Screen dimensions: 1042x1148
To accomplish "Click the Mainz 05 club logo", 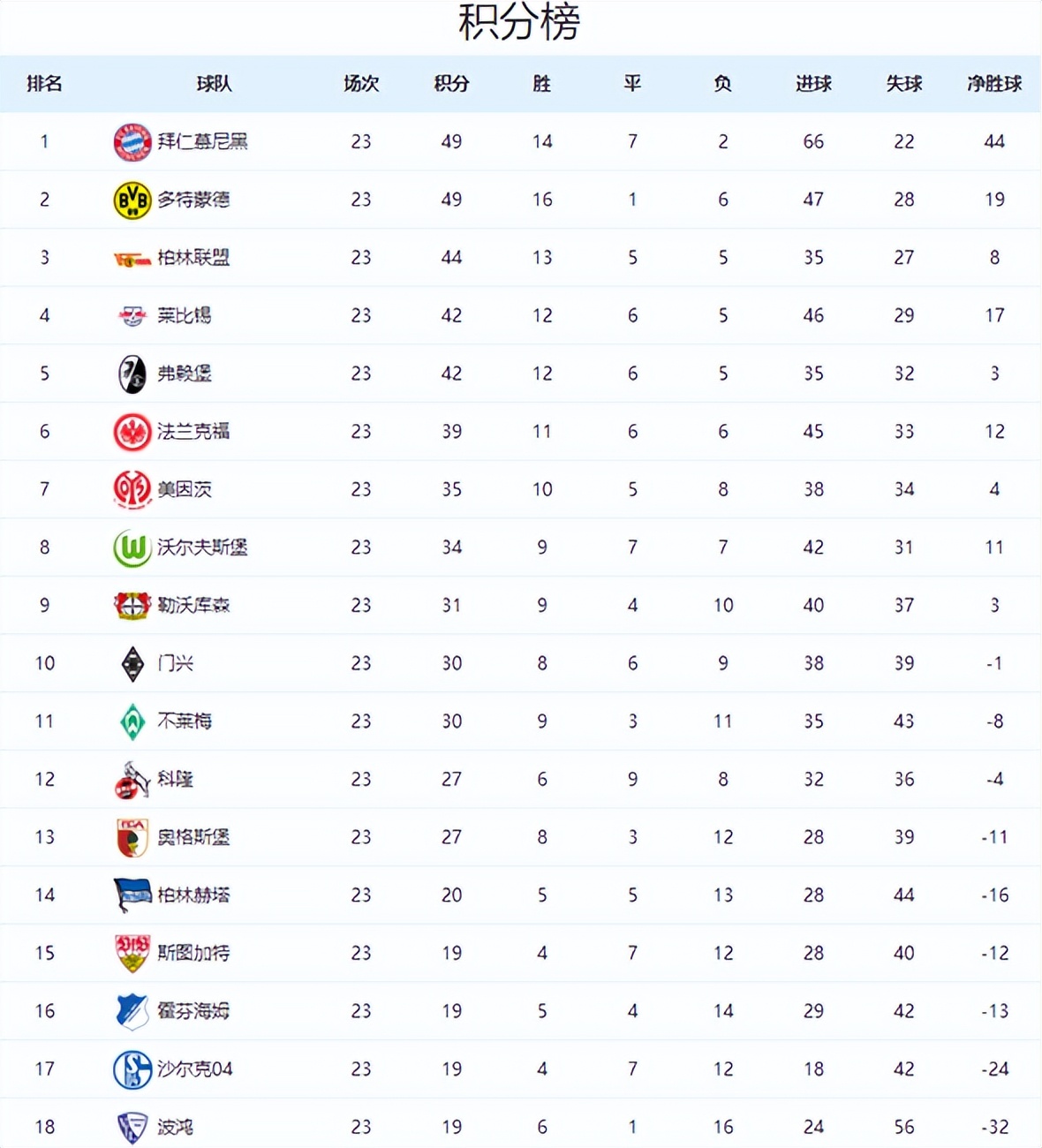I will coord(132,490).
